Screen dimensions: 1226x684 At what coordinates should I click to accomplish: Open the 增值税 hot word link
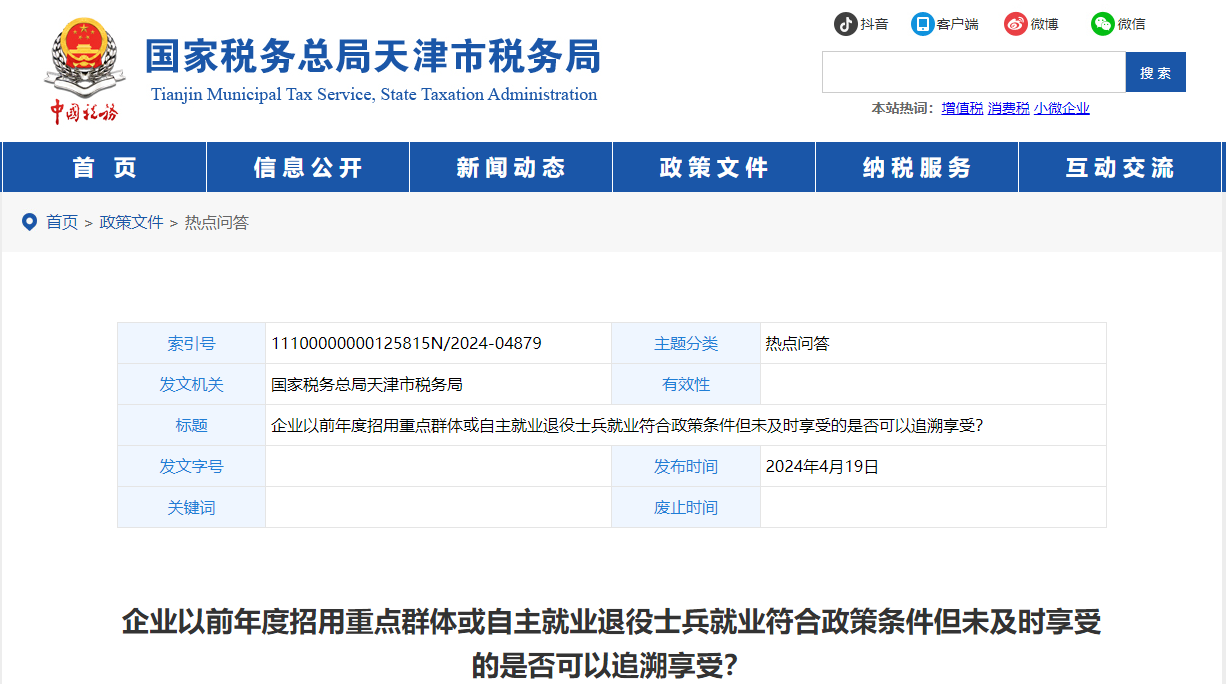[x=961, y=107]
